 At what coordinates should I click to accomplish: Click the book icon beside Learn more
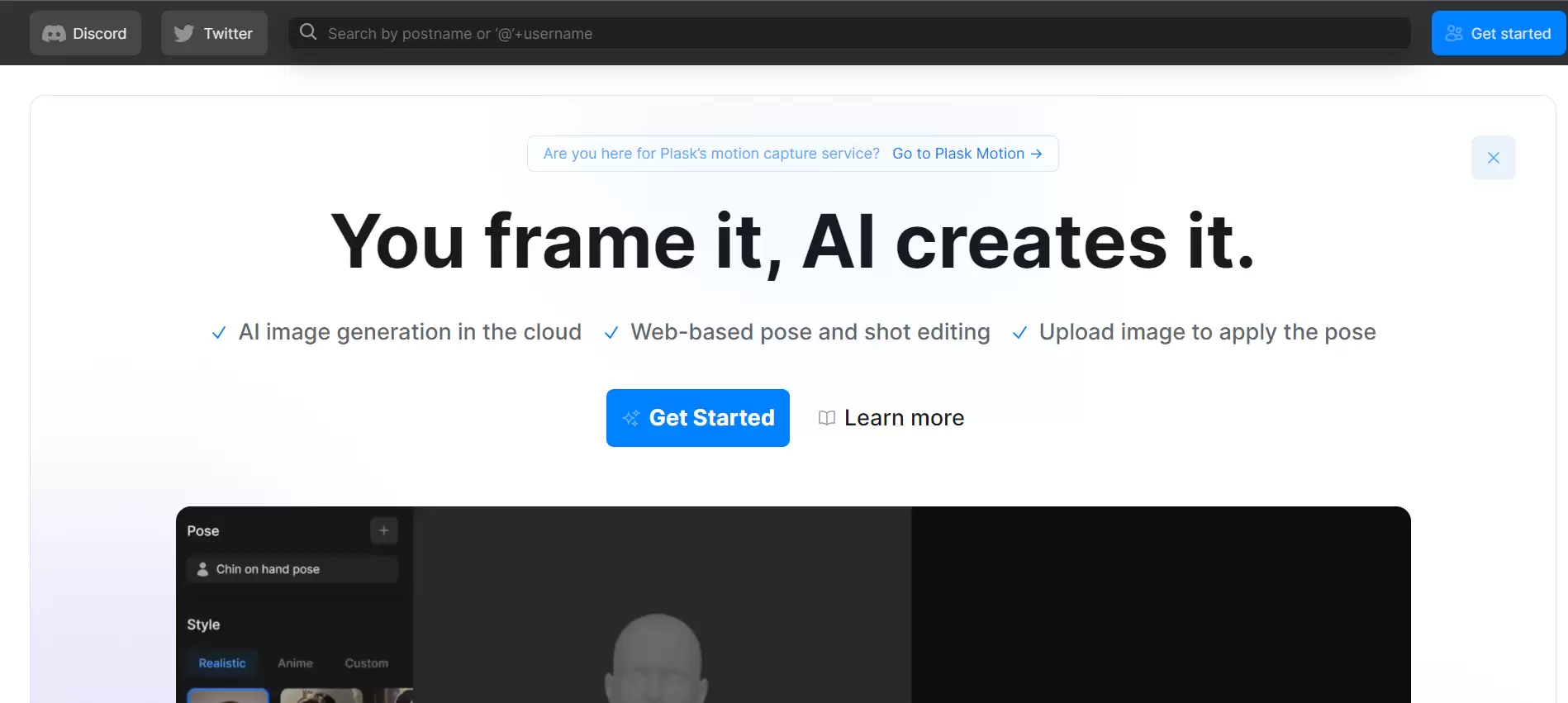tap(826, 418)
